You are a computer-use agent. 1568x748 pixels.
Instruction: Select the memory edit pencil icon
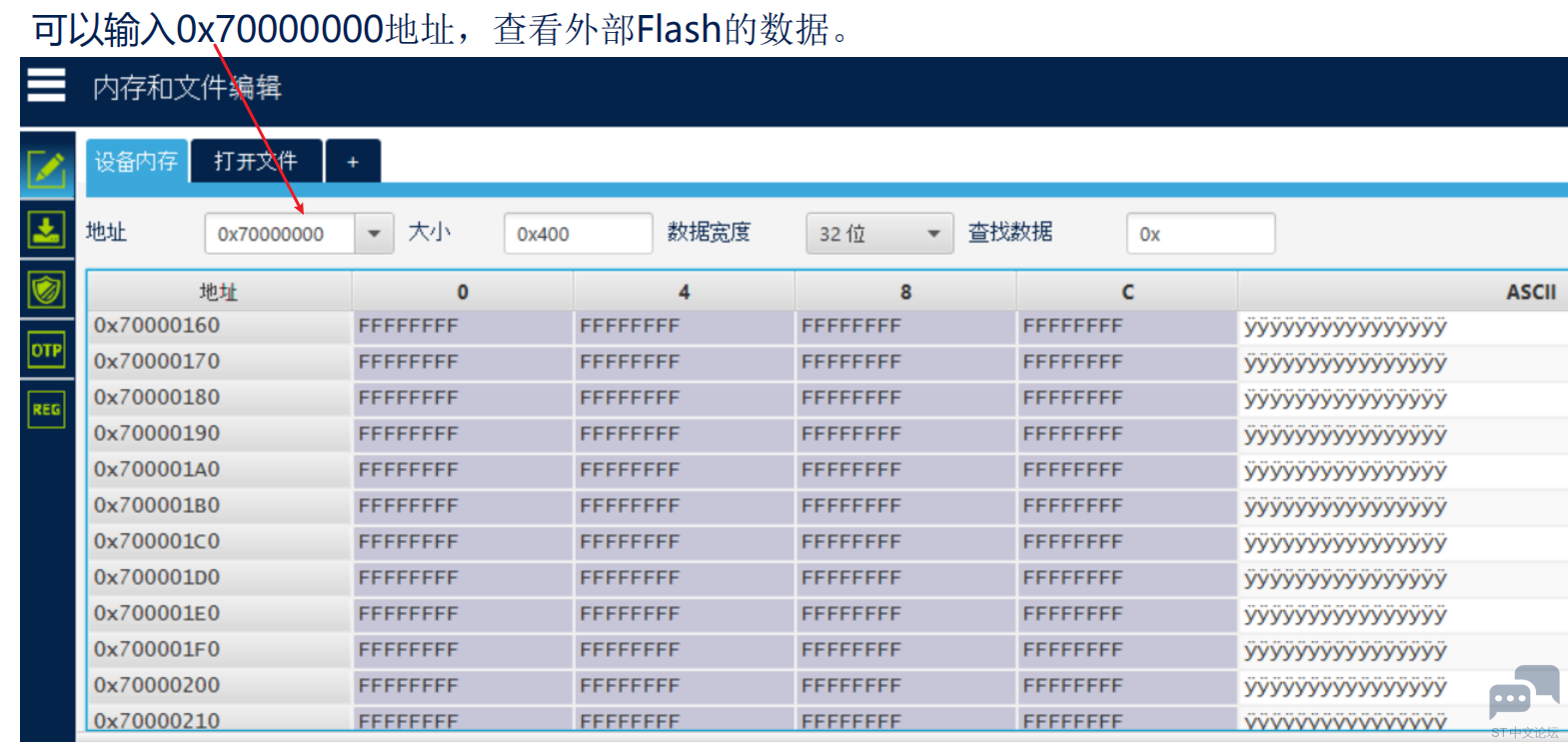46,169
